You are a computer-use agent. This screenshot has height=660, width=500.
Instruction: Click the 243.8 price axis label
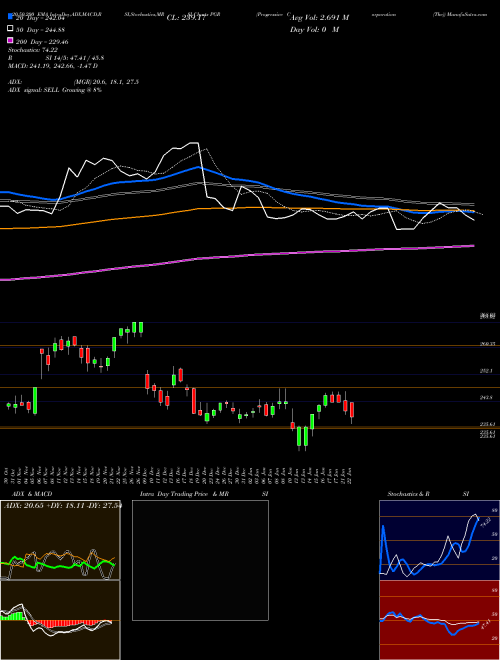[x=486, y=397]
